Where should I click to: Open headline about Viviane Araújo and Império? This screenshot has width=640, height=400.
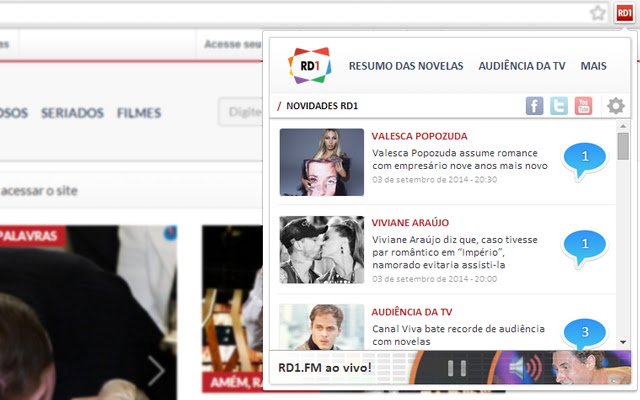coord(455,252)
